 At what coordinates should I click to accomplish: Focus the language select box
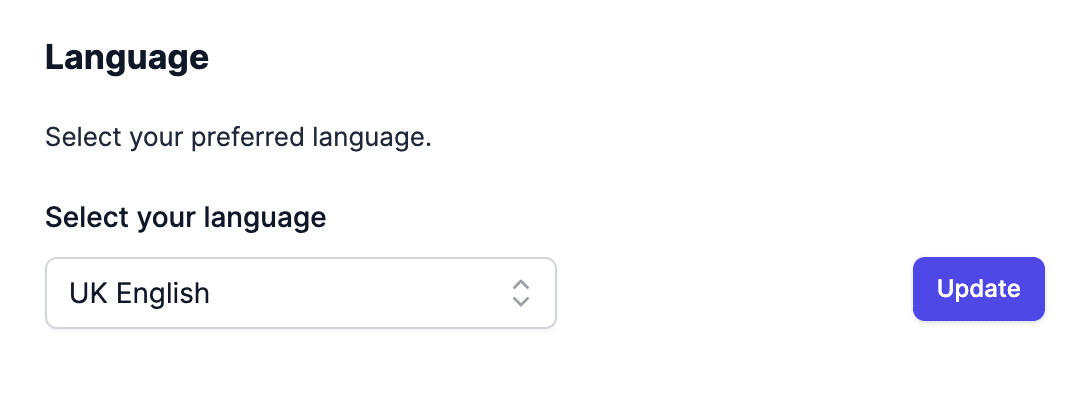click(x=300, y=293)
